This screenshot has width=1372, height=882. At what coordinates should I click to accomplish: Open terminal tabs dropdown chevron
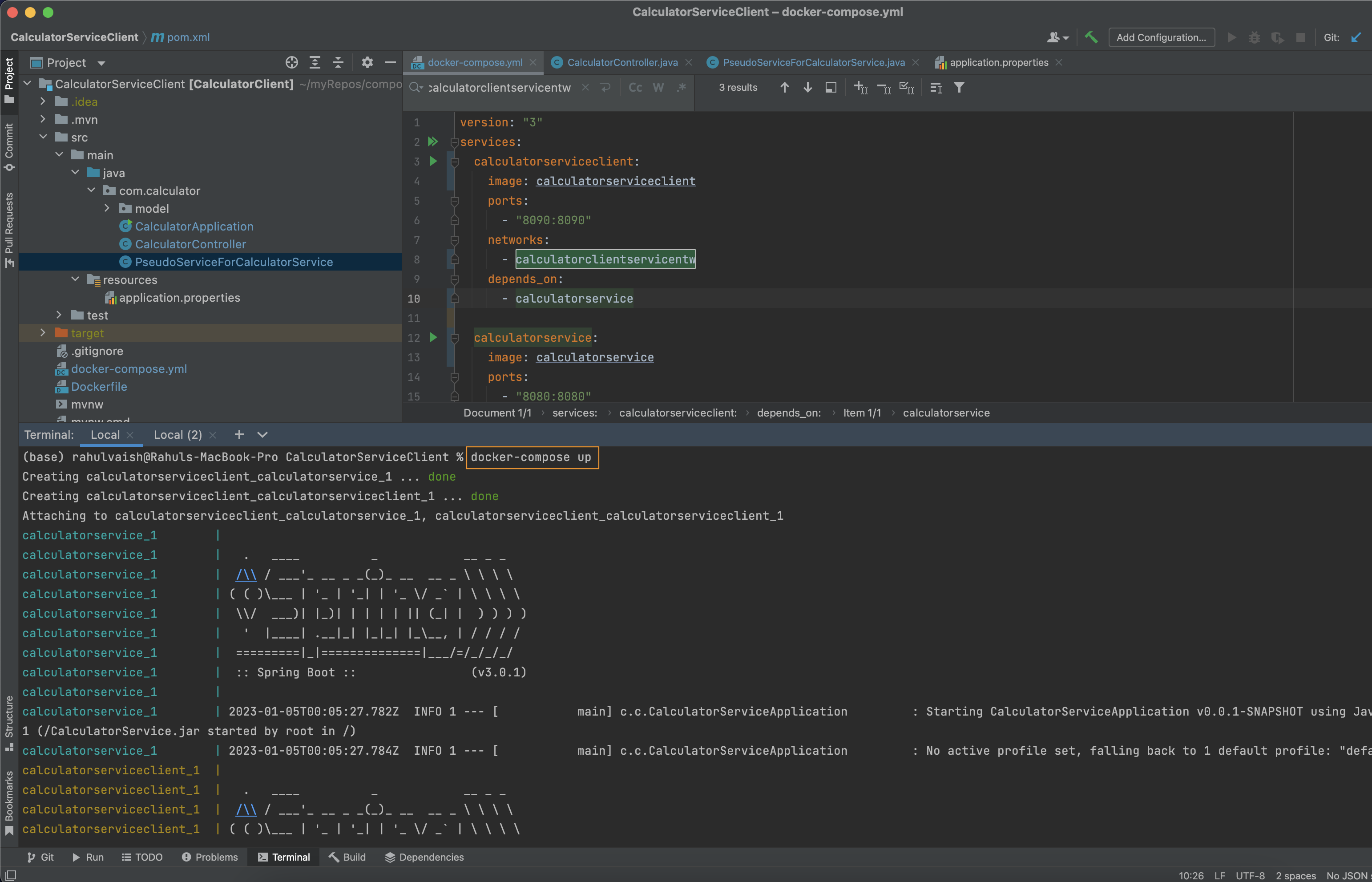pos(262,435)
